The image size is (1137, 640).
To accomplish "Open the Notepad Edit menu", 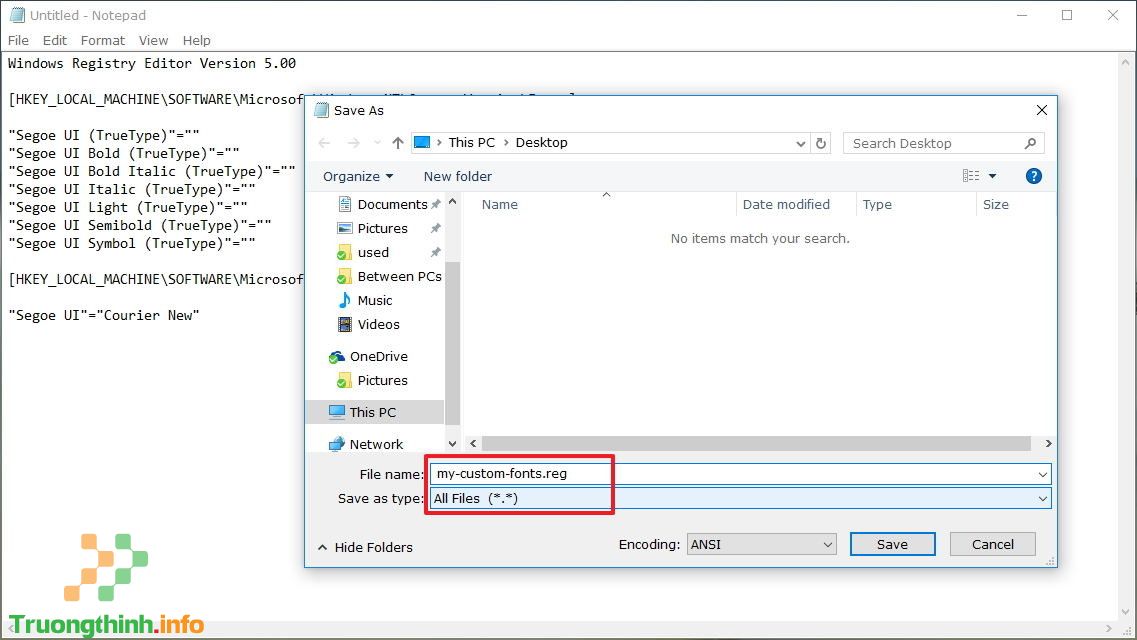I will 54,41.
